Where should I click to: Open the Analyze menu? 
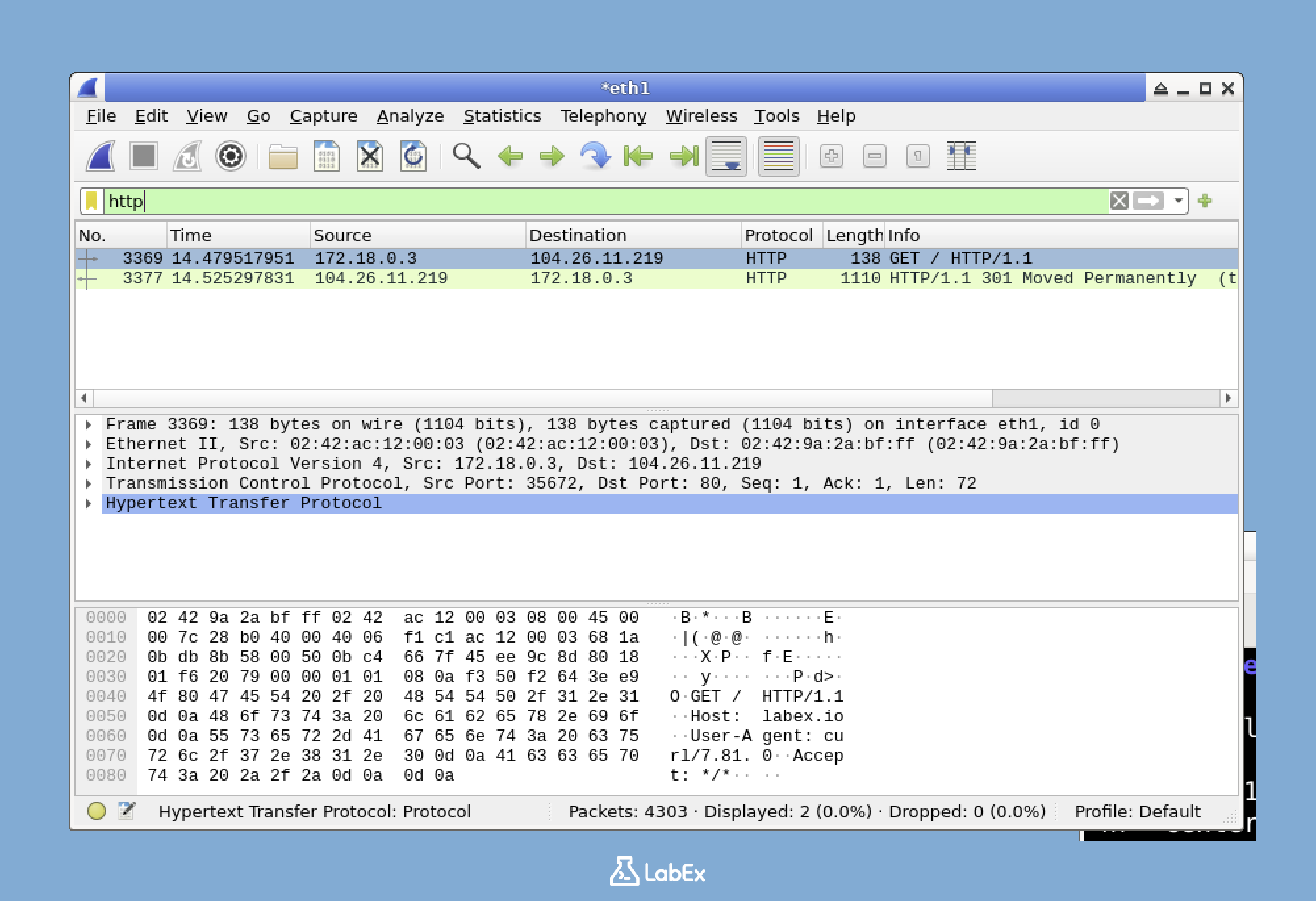point(410,116)
